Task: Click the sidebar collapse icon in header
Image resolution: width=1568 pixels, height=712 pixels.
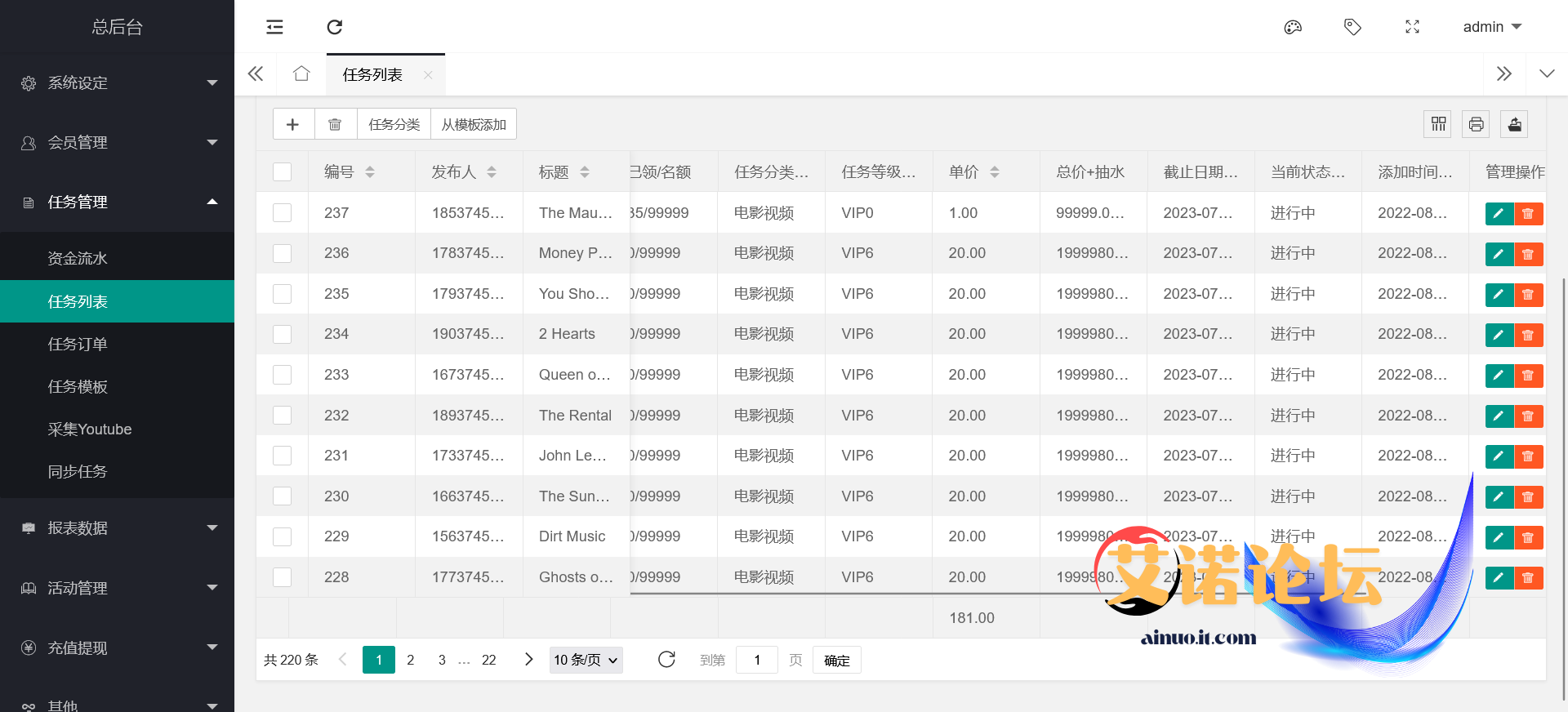Action: coord(274,27)
